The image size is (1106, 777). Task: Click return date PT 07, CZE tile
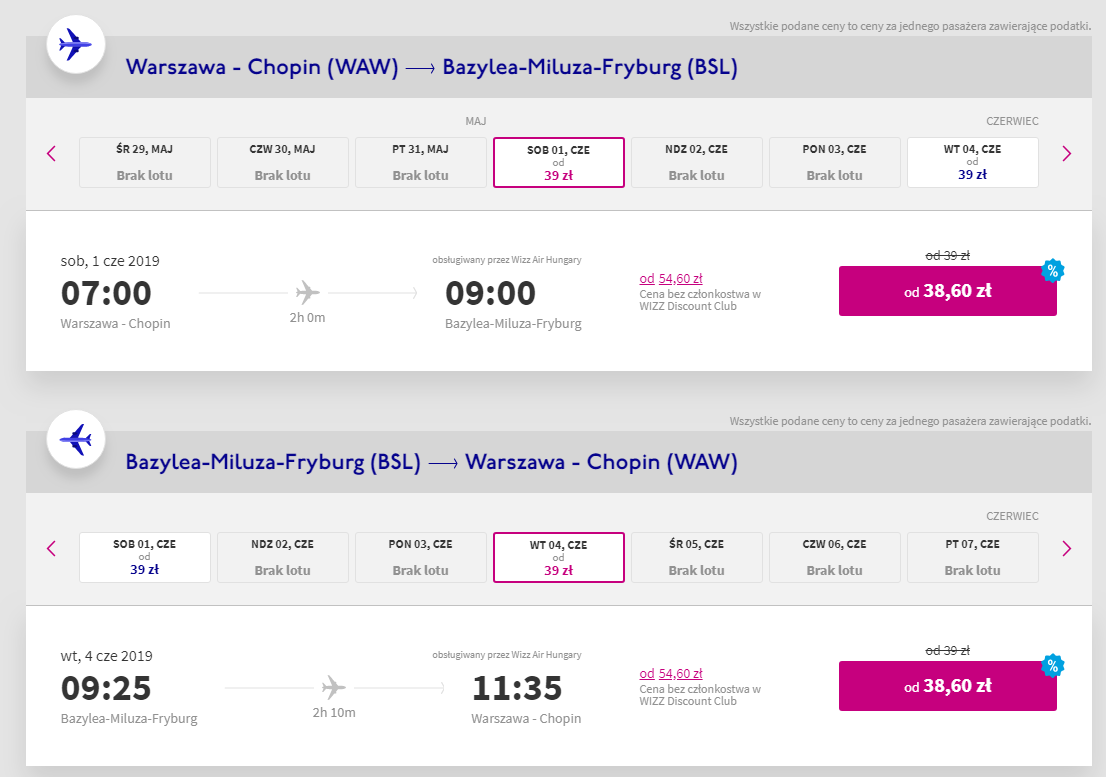972,557
